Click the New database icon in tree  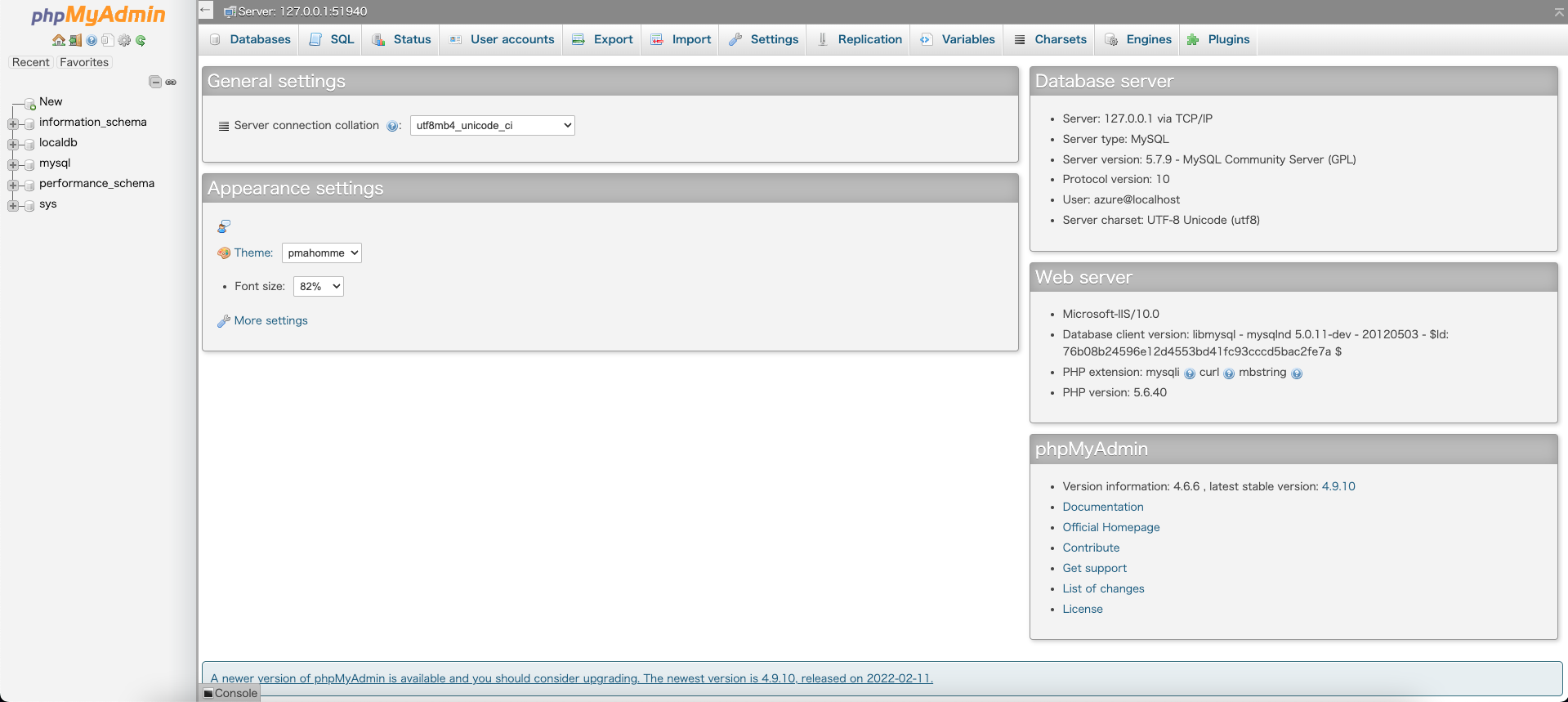point(30,103)
